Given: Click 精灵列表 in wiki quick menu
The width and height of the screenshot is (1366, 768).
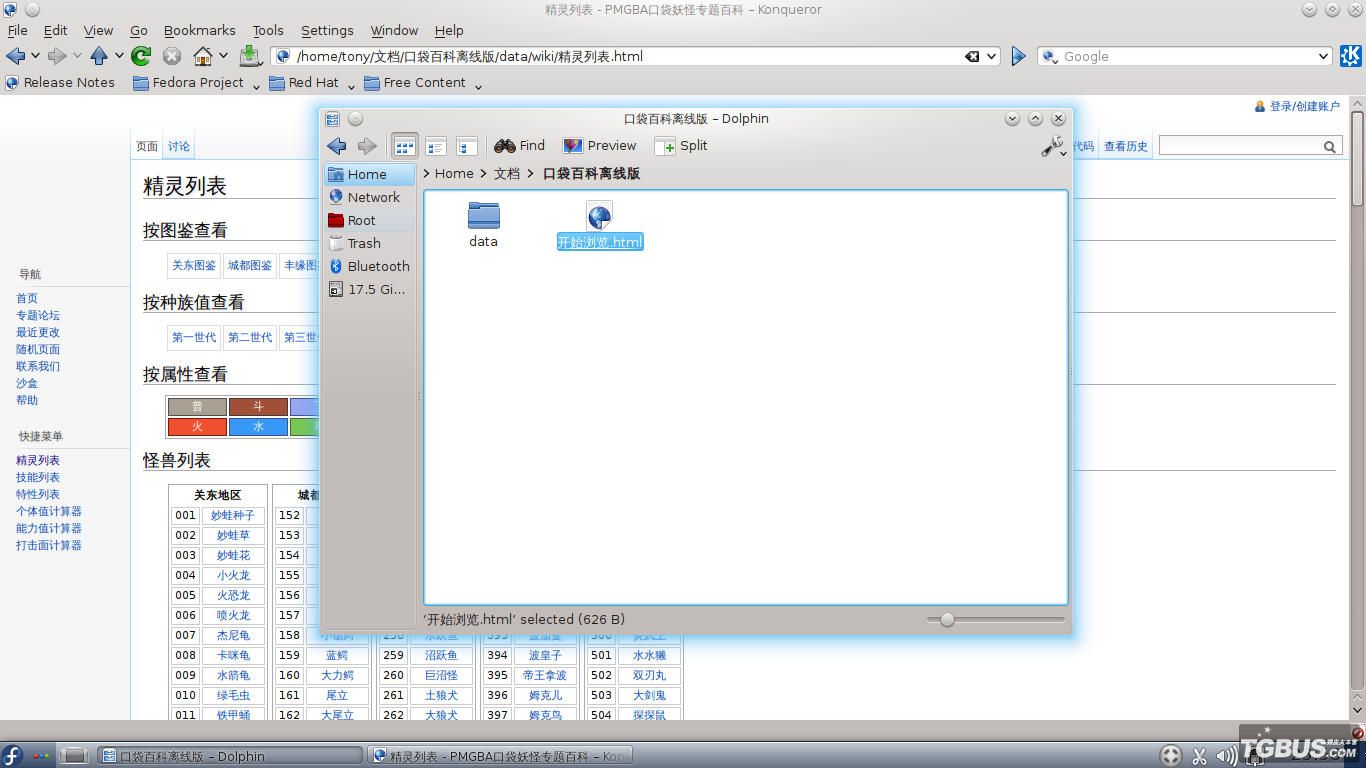Looking at the screenshot, I should pos(38,460).
